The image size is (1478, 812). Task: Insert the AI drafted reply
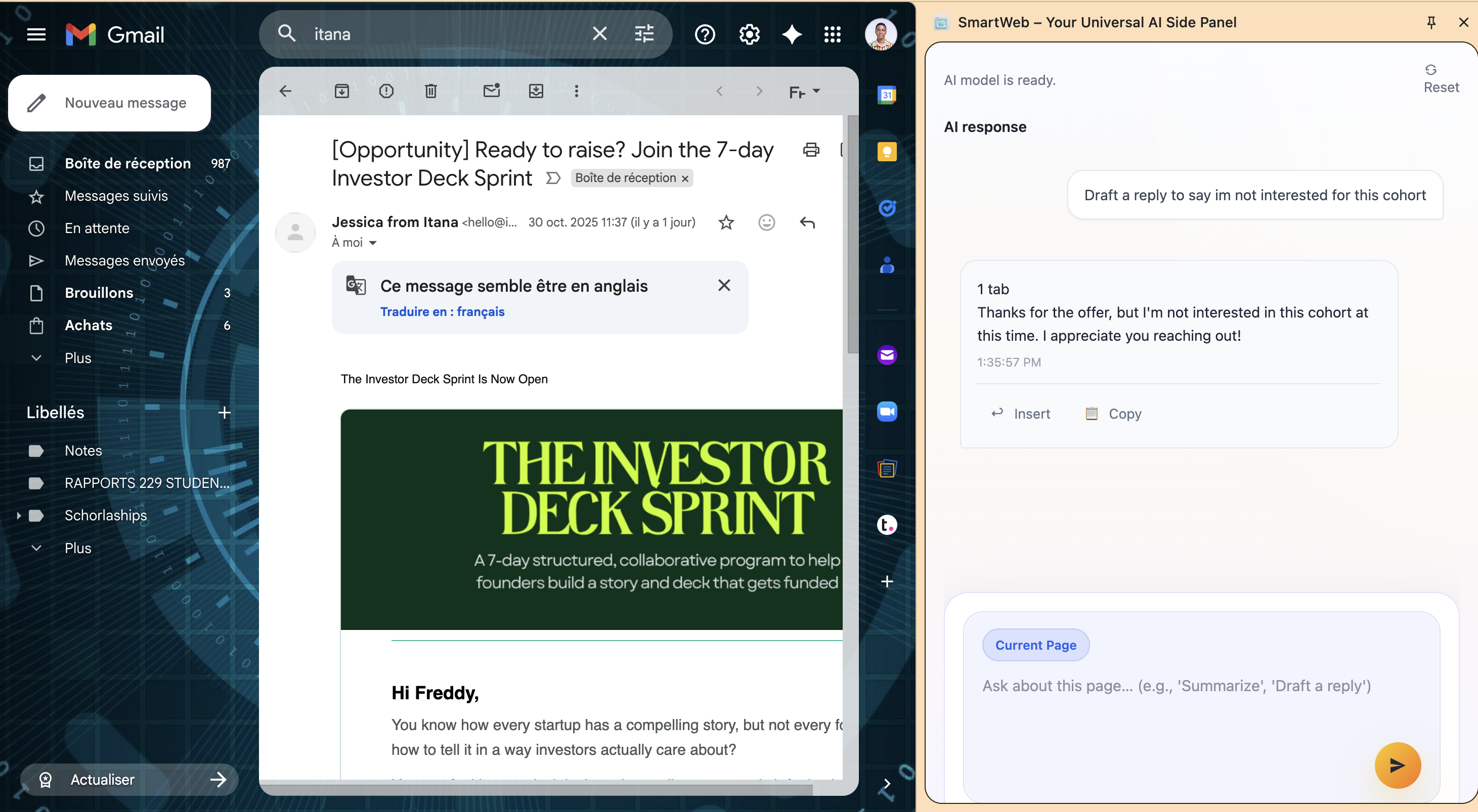1021,414
